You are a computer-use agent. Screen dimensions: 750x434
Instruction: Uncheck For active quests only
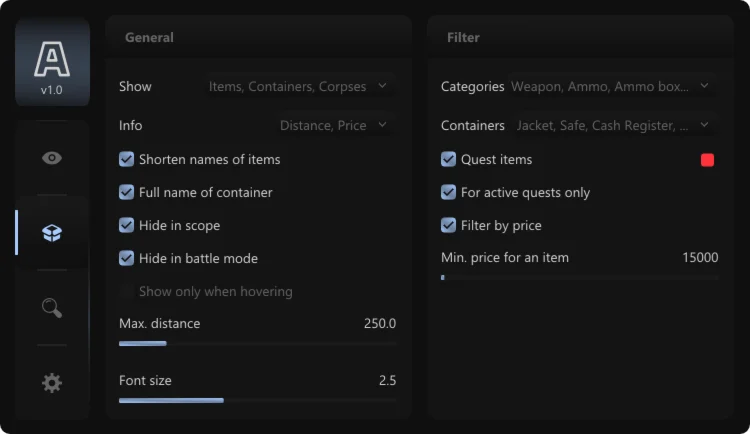tap(449, 192)
